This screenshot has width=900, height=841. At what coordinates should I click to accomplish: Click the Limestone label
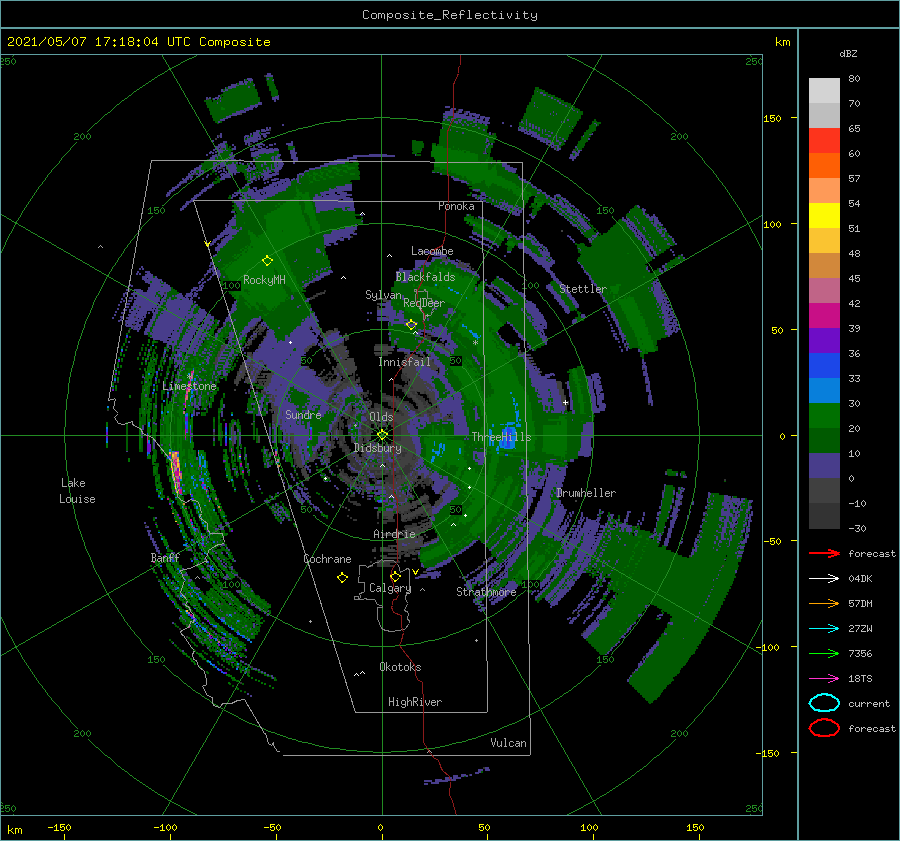coord(189,386)
